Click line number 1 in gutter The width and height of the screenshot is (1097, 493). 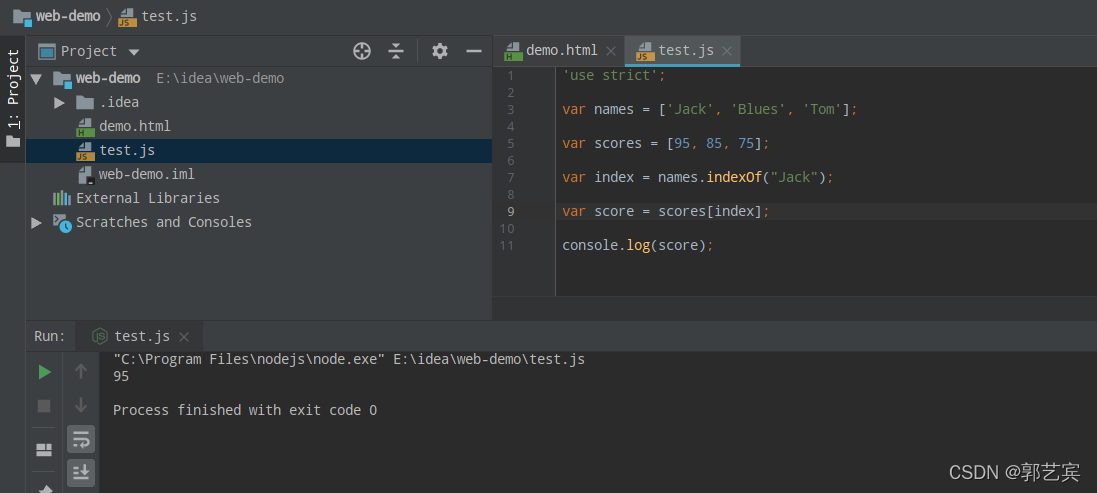pyautogui.click(x=511, y=76)
